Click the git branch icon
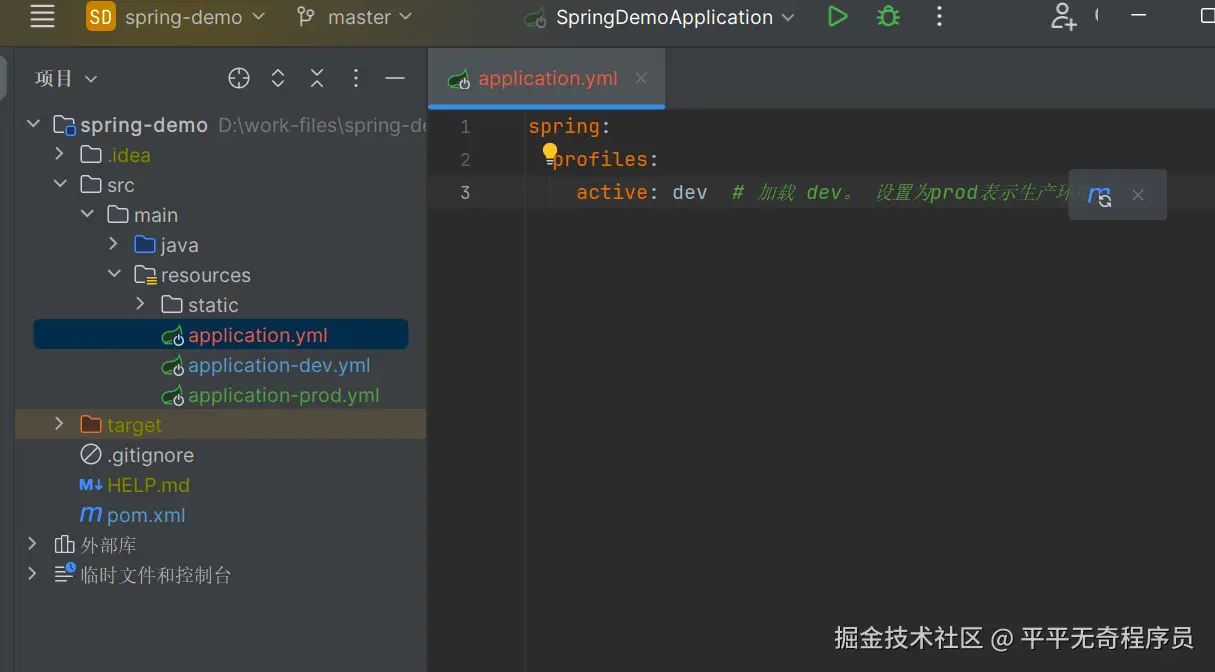The image size is (1215, 672). [306, 17]
